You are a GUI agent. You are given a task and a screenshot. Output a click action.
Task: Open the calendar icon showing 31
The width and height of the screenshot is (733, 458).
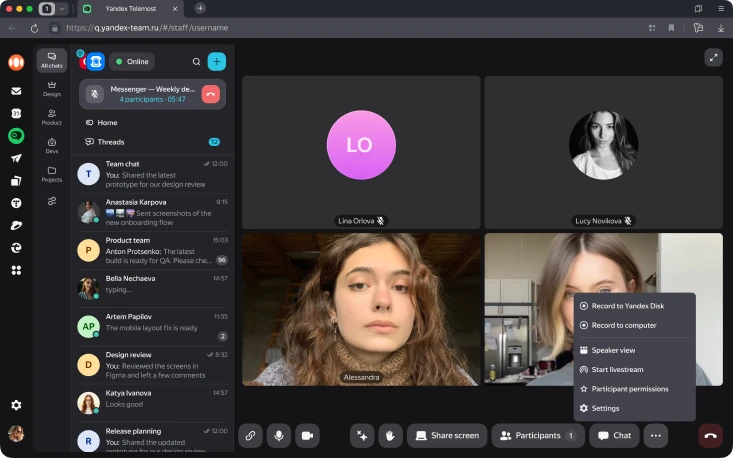[16, 114]
